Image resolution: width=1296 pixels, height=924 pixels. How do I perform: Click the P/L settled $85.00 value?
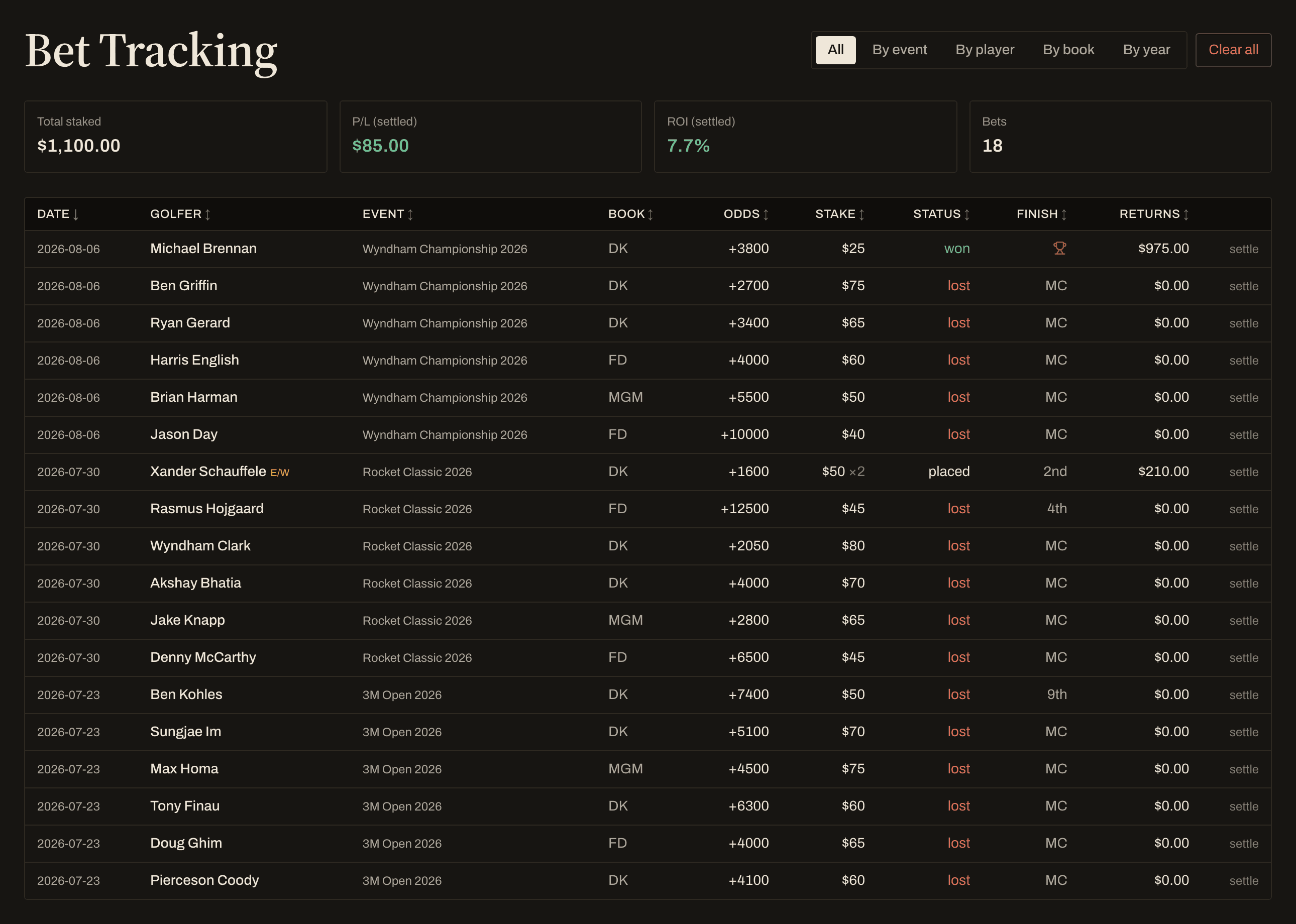click(x=380, y=146)
